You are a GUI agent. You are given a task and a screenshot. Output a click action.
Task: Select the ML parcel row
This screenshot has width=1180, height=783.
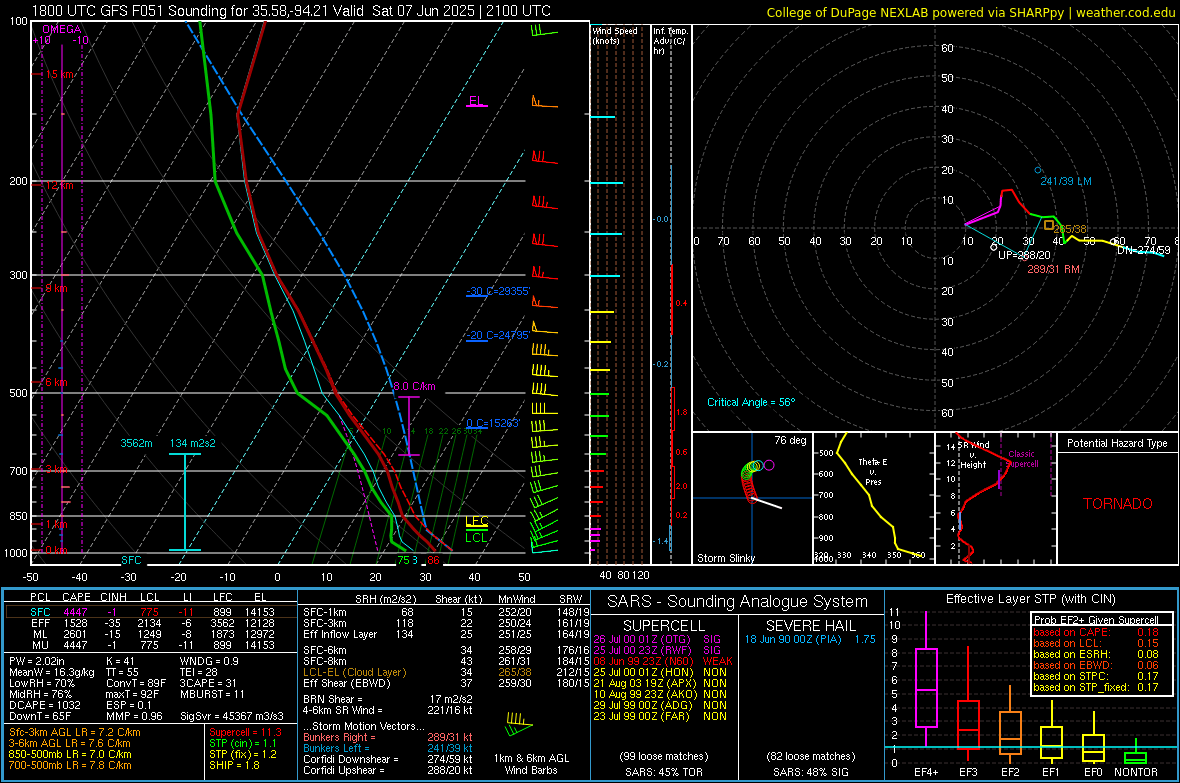coord(151,634)
